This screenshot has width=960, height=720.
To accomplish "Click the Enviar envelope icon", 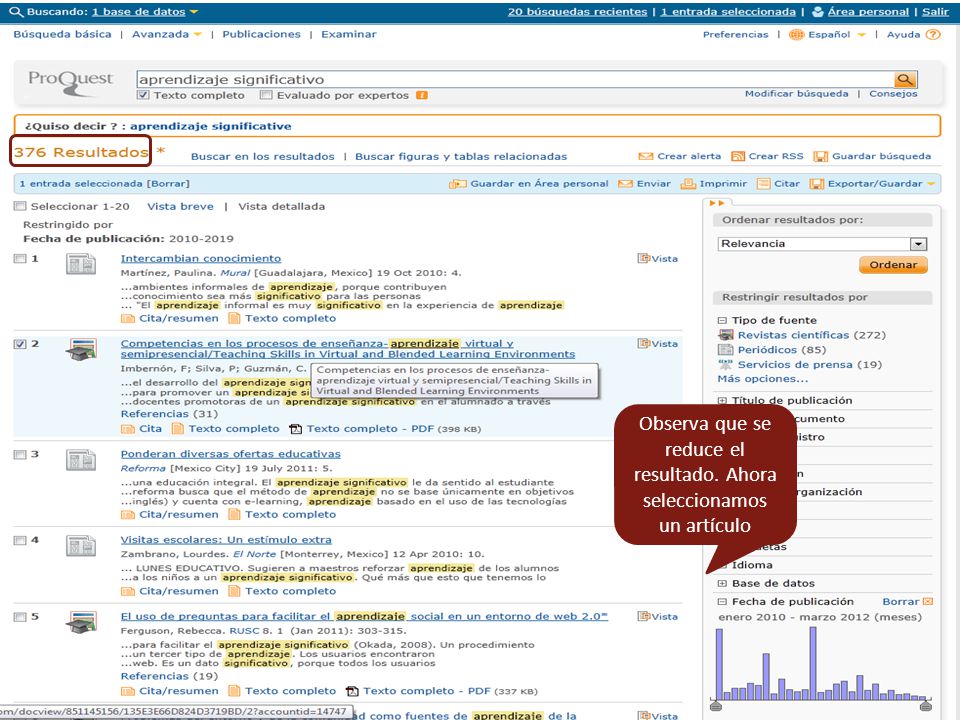I will point(625,184).
